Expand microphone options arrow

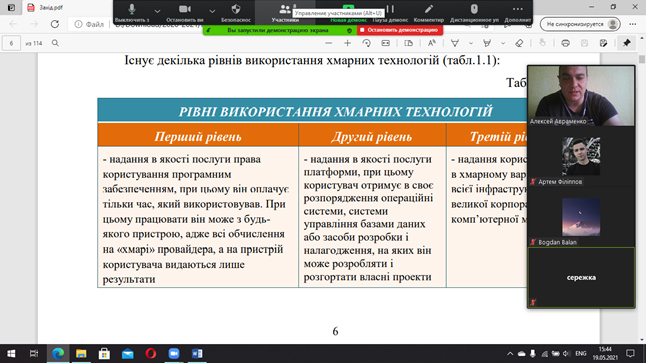pos(157,11)
